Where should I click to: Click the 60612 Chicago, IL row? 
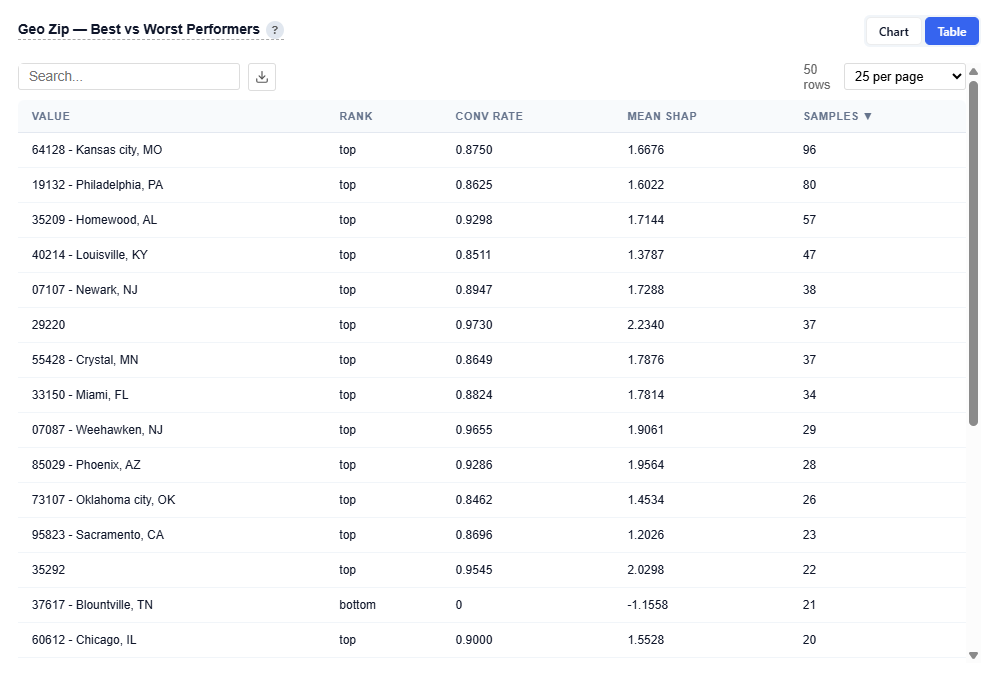pyautogui.click(x=84, y=640)
